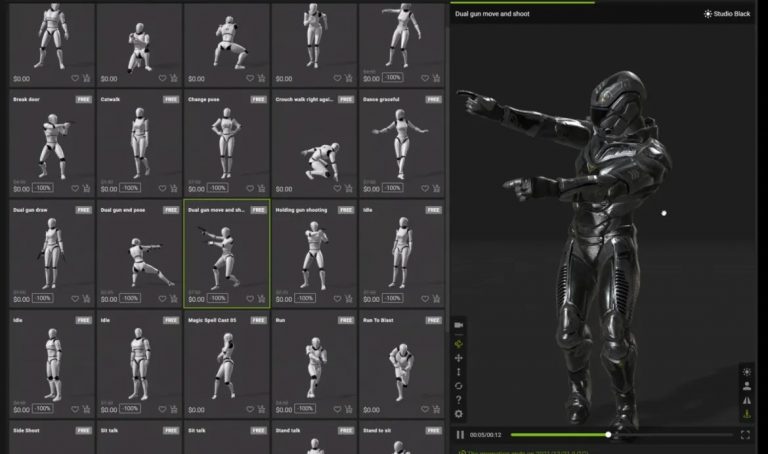Select the four-arrow pan tool in the viewer
This screenshot has height=454, width=768.
pos(458,358)
